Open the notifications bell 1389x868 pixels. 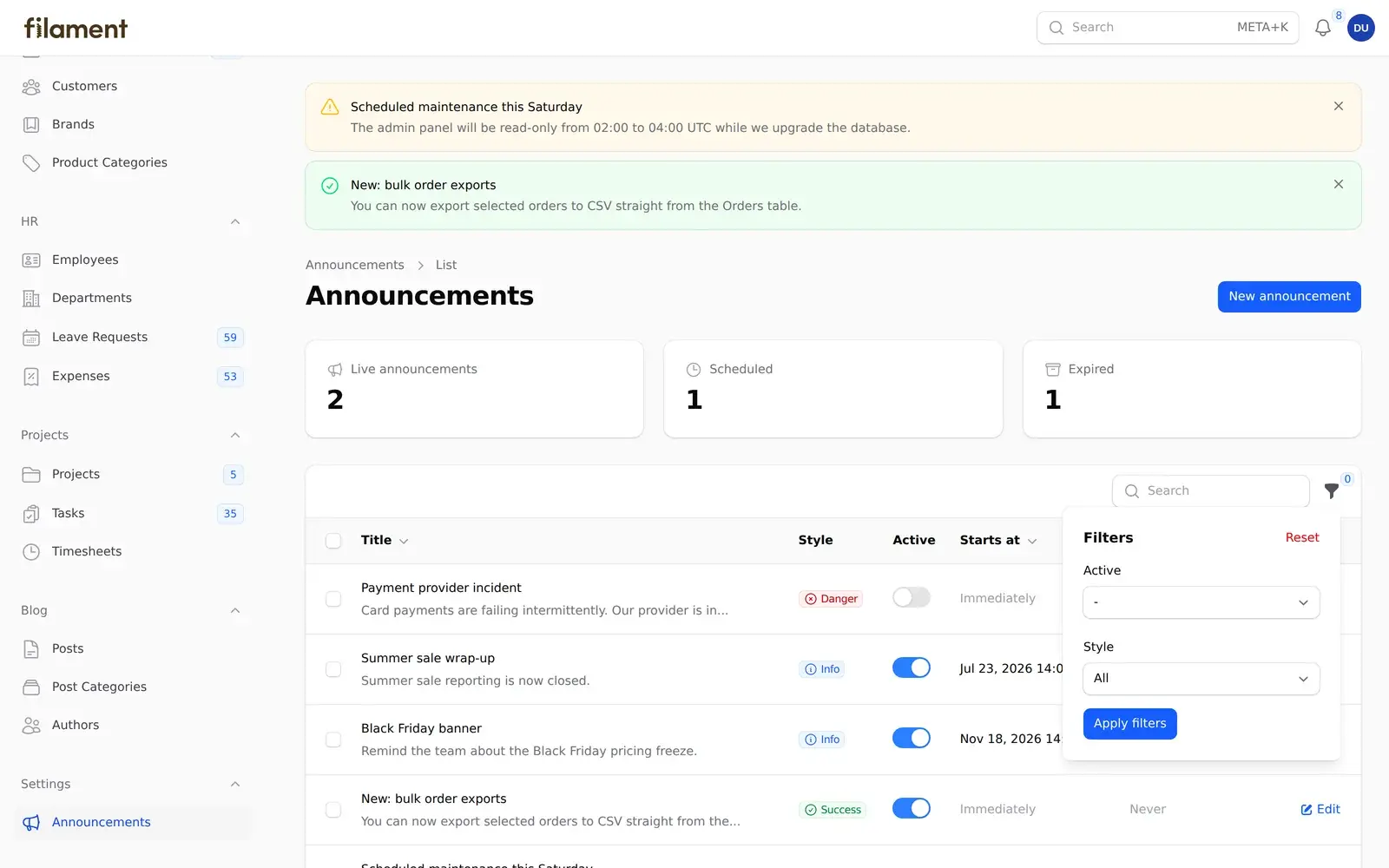[1322, 28]
